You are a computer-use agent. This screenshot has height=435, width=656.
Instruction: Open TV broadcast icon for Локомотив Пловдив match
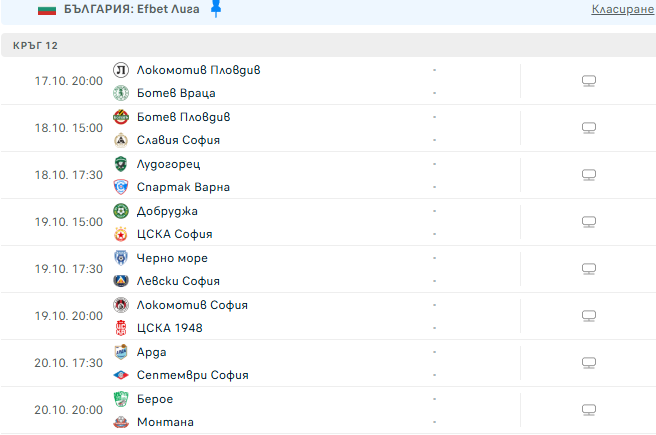tap(589, 81)
